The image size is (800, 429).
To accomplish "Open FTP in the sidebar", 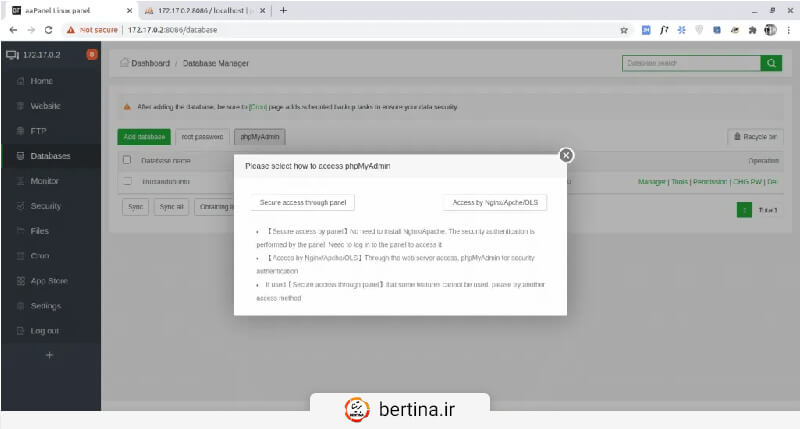I will click(x=38, y=131).
